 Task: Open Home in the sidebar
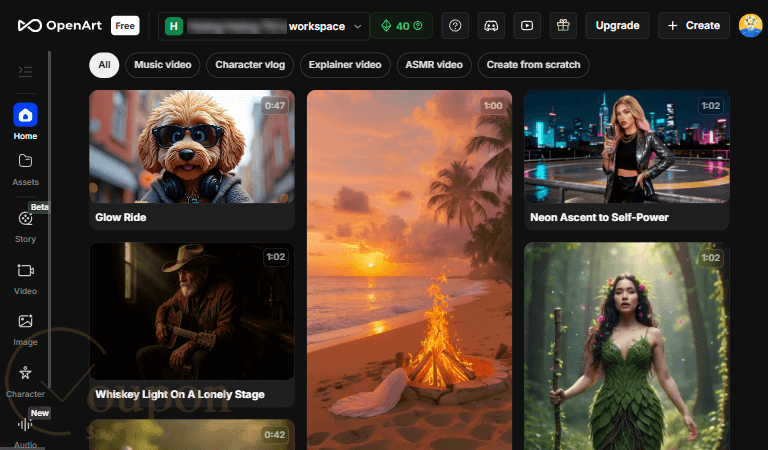25,121
